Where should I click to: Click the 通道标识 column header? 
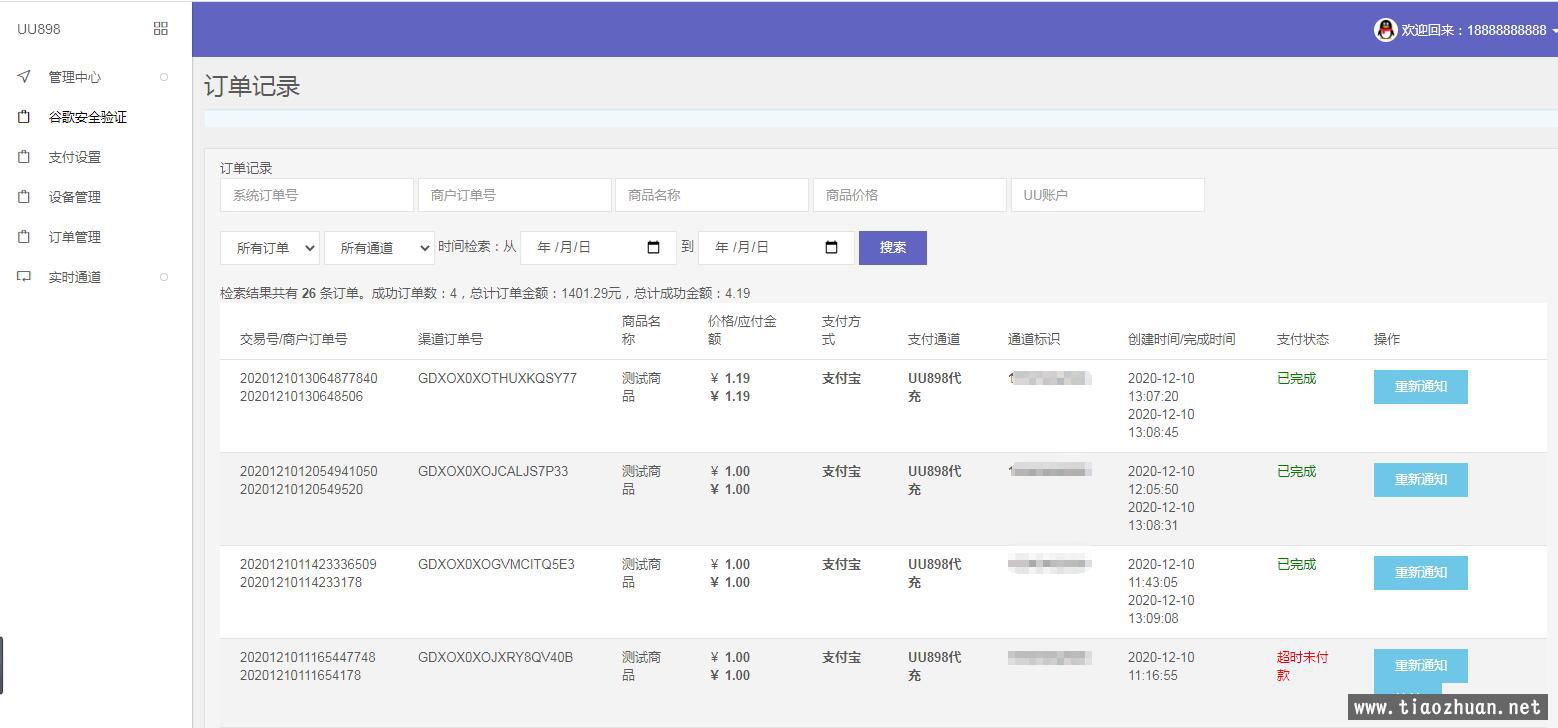pos(1034,340)
